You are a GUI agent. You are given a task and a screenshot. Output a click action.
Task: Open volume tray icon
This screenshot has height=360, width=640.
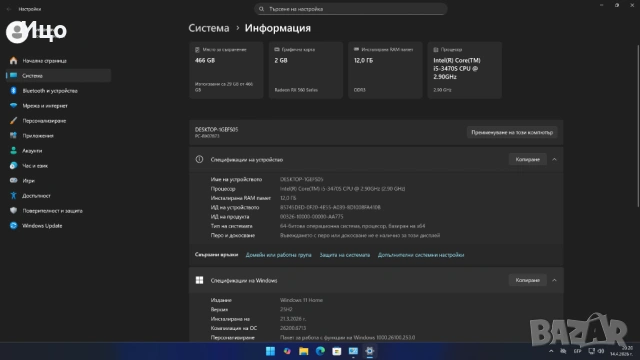click(601, 351)
